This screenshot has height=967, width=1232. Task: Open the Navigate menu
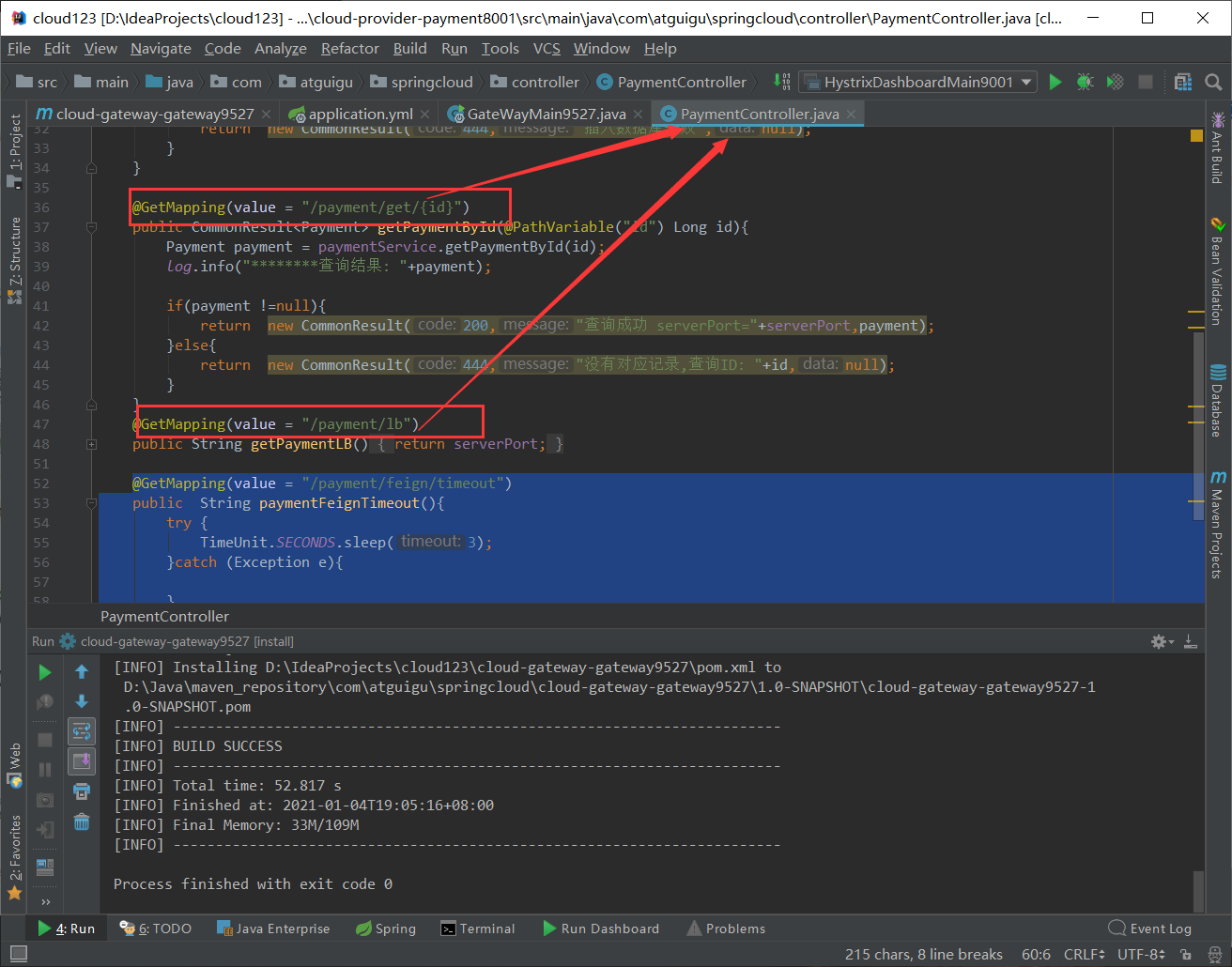coord(161,49)
